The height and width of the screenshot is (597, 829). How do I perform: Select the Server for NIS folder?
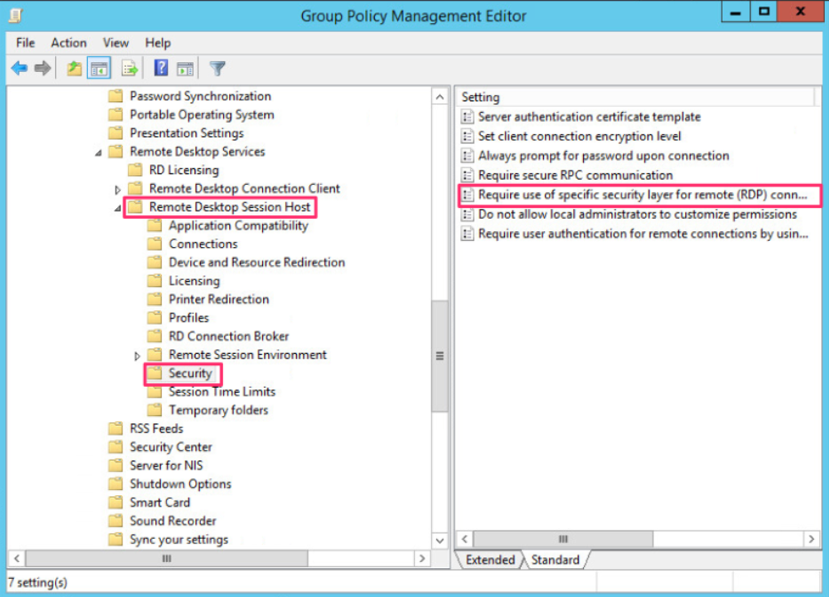pos(166,465)
